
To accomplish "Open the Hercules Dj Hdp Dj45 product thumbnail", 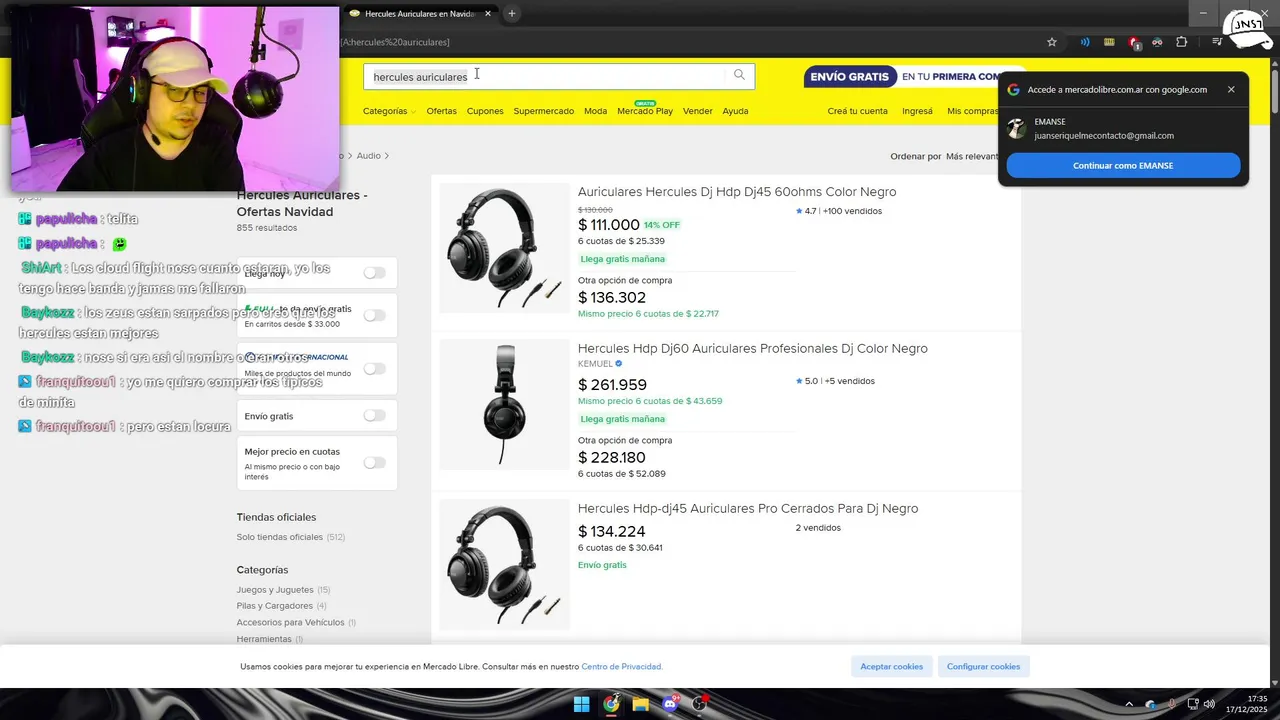I will (x=504, y=248).
